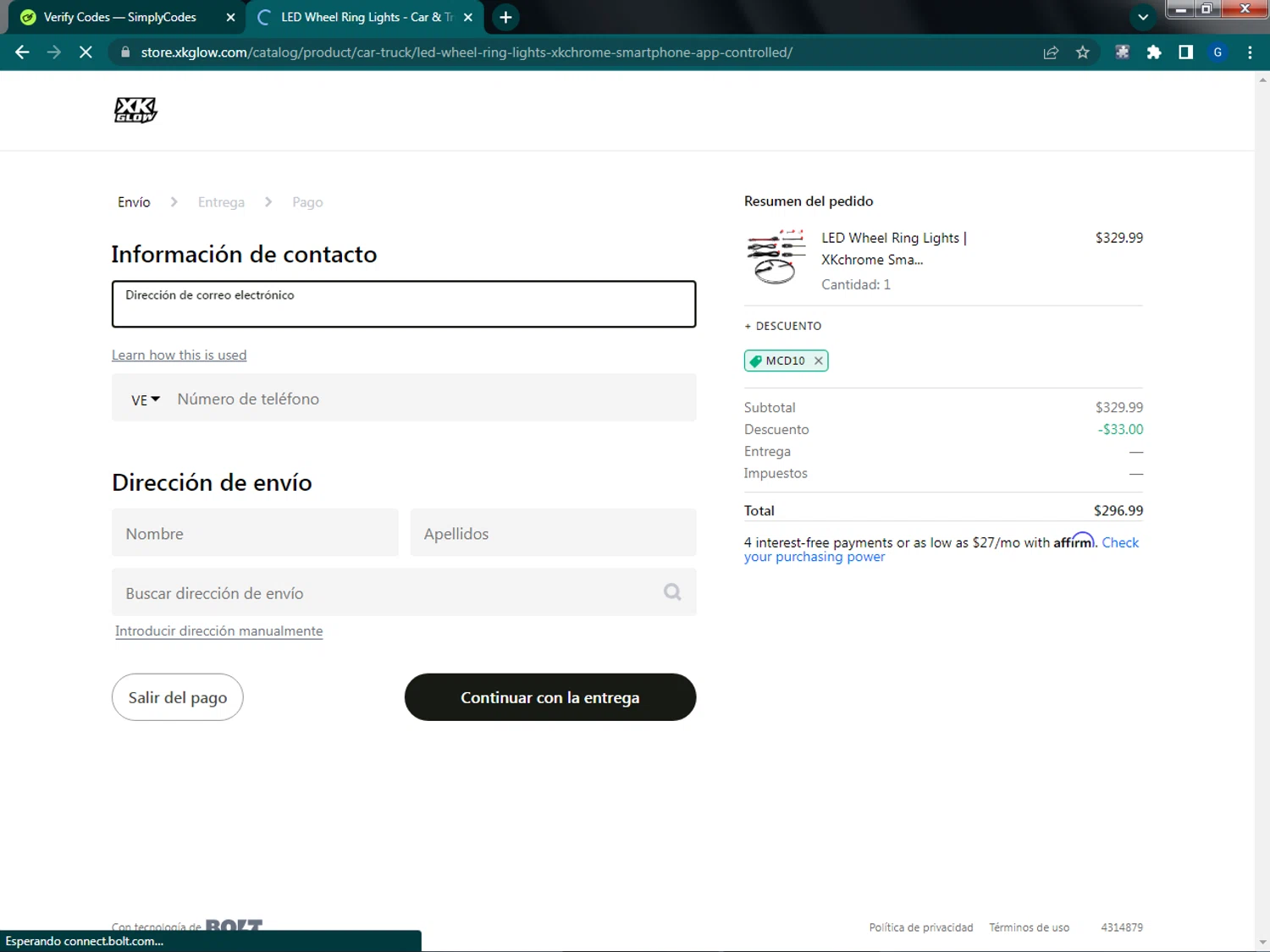The image size is (1270, 952).
Task: Remove the MCD10 discount code
Action: click(818, 360)
